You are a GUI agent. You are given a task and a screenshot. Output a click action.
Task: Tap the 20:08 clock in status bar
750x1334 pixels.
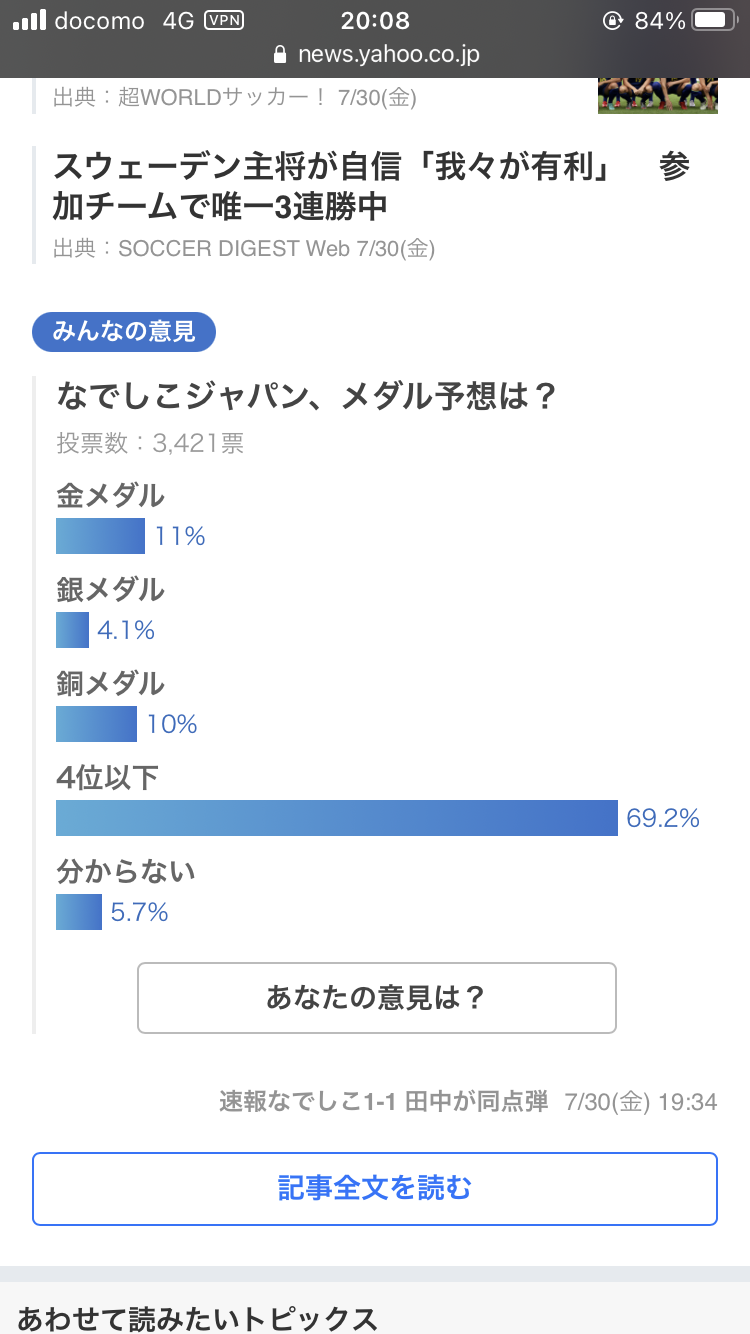pyautogui.click(x=375, y=21)
